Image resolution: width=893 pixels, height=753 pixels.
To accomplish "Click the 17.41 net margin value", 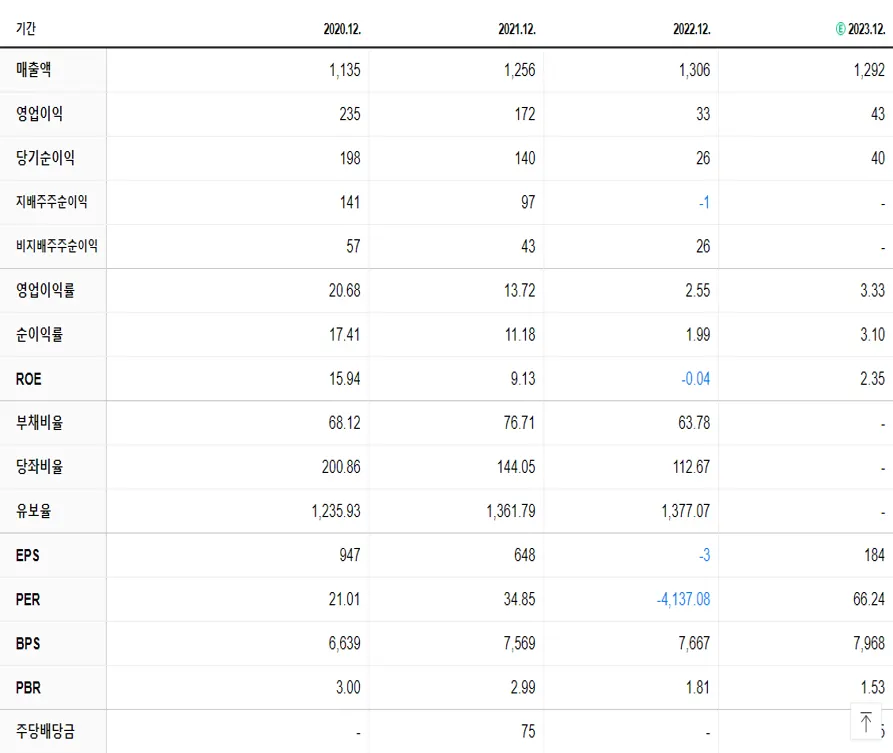I will coord(344,334).
